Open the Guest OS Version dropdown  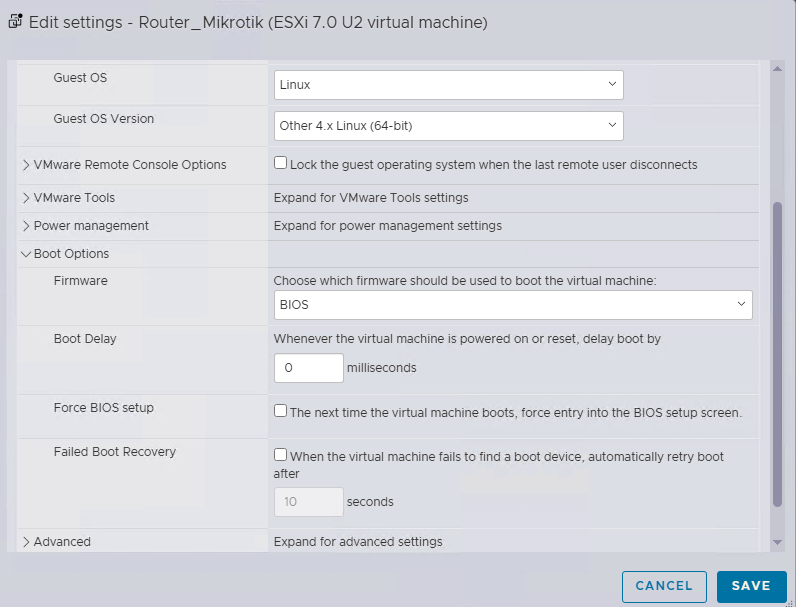[448, 126]
